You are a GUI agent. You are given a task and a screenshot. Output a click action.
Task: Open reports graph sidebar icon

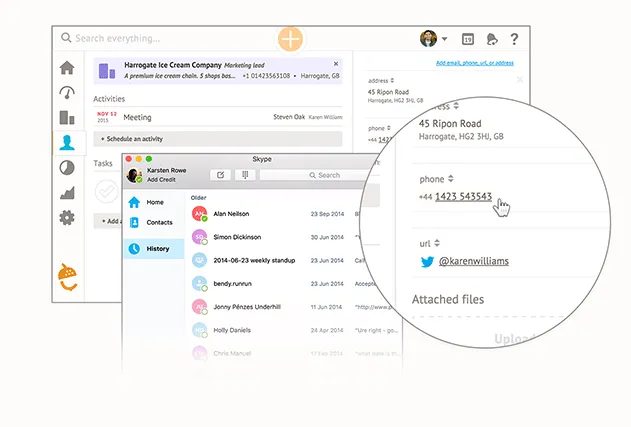[67, 192]
